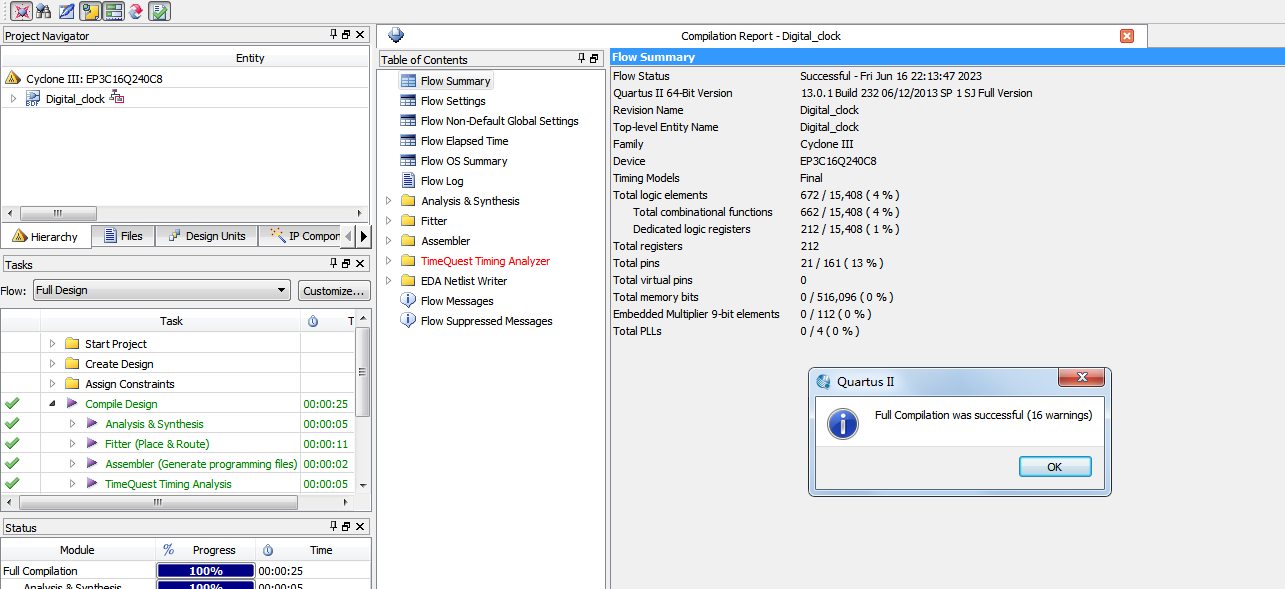Click the red-blue refresh arrows toolbar icon
Screen dimensions: 1285x589
pyautogui.click(x=135, y=11)
